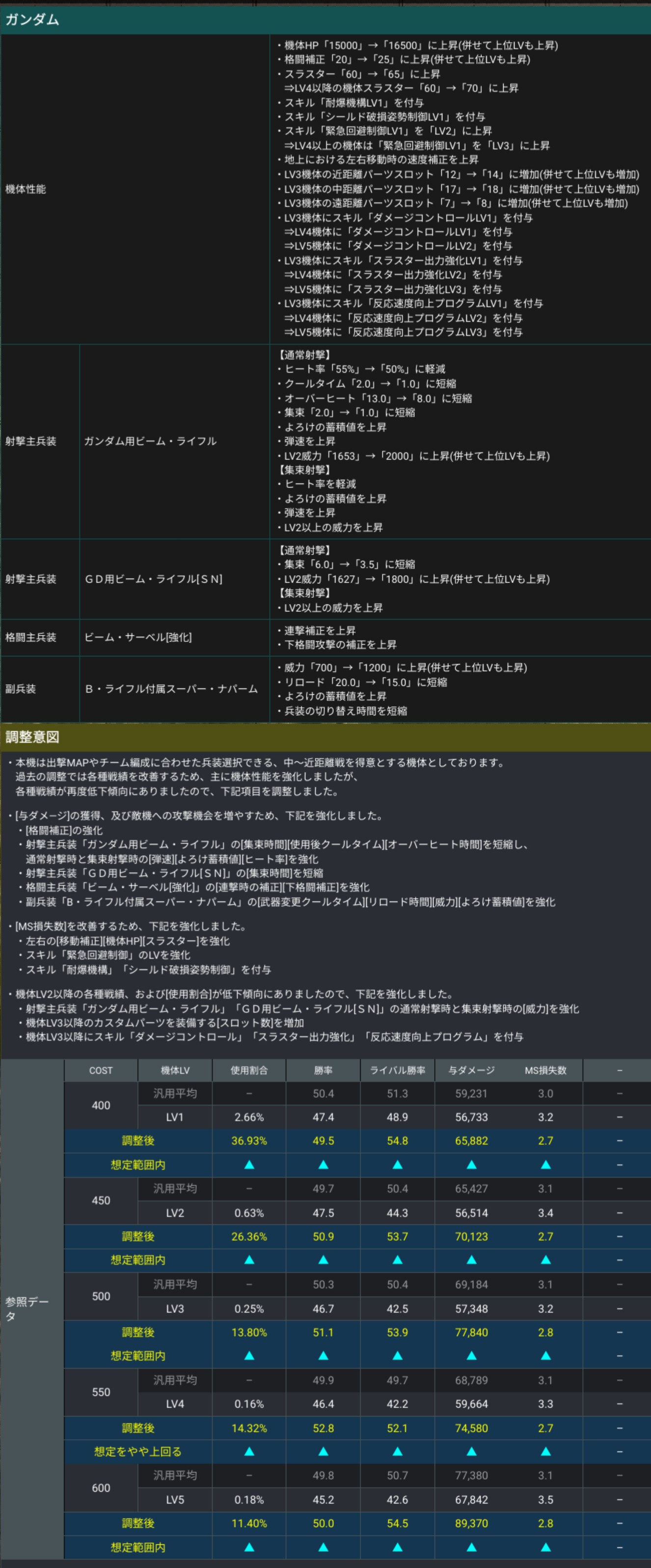
Task: Select the 550 cost cell
Action: [101, 1392]
